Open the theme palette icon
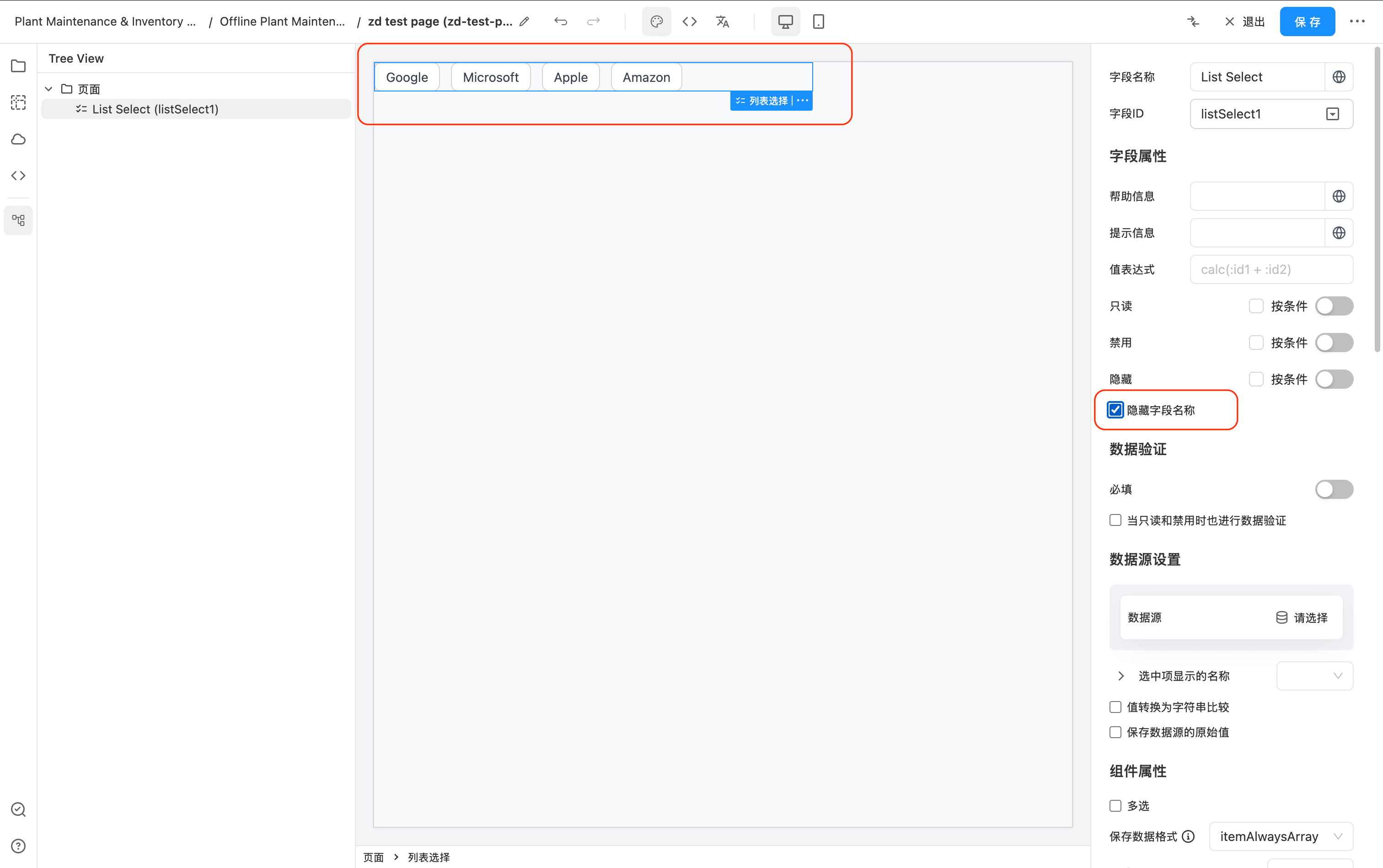 click(x=657, y=22)
